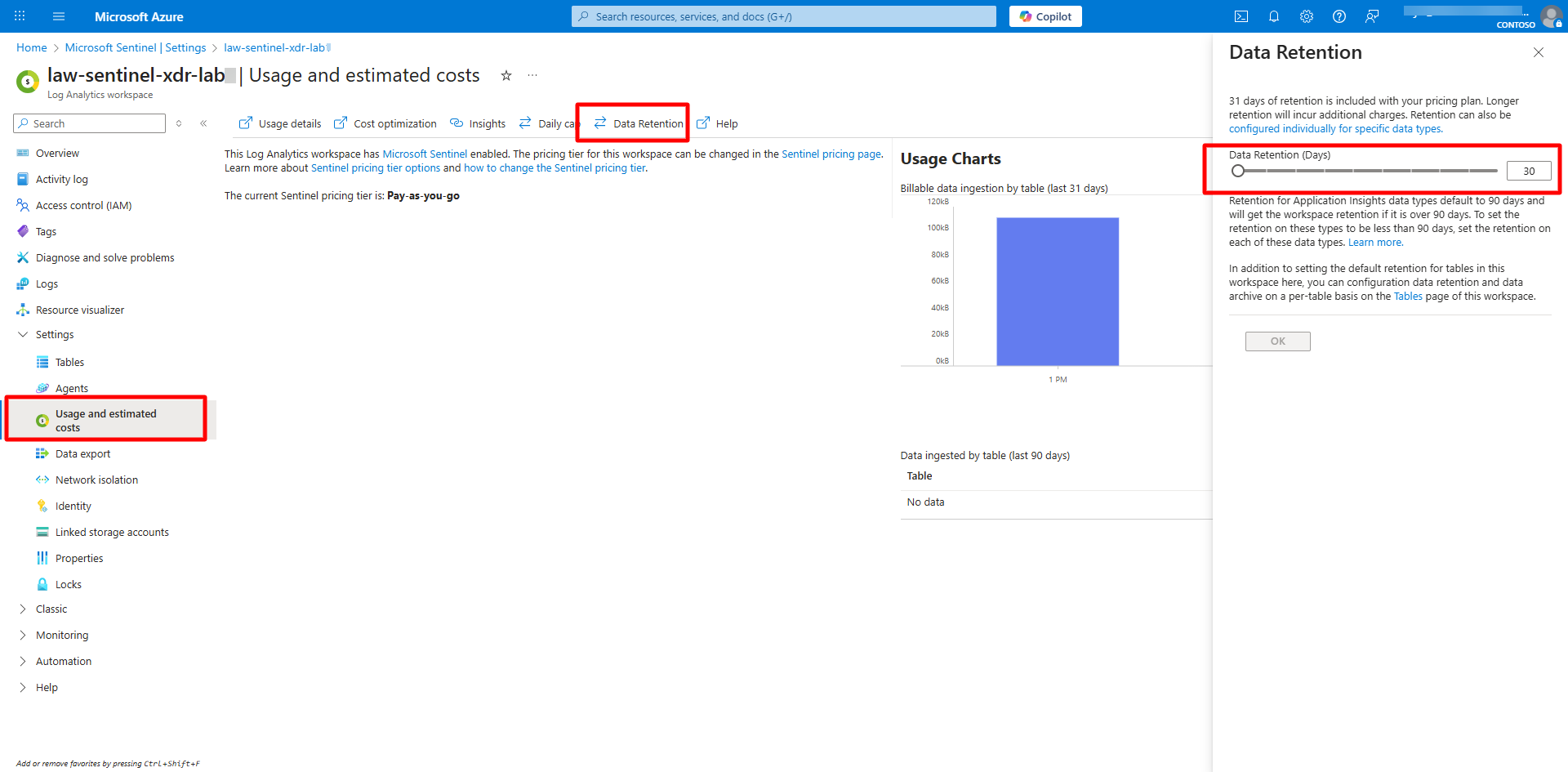Viewport: 1568px width, 772px height.
Task: Expand the Classic section
Action: (23, 609)
